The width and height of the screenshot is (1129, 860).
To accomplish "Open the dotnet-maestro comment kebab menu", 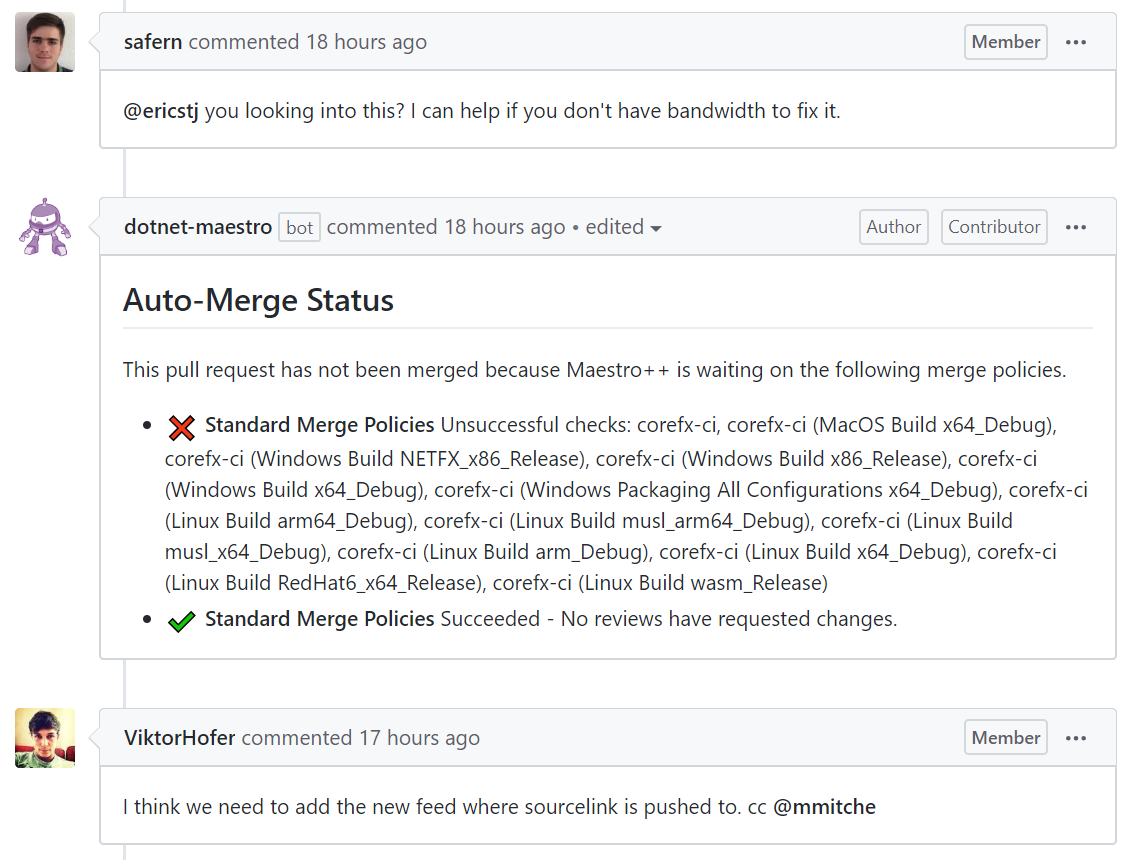I will click(x=1076, y=227).
